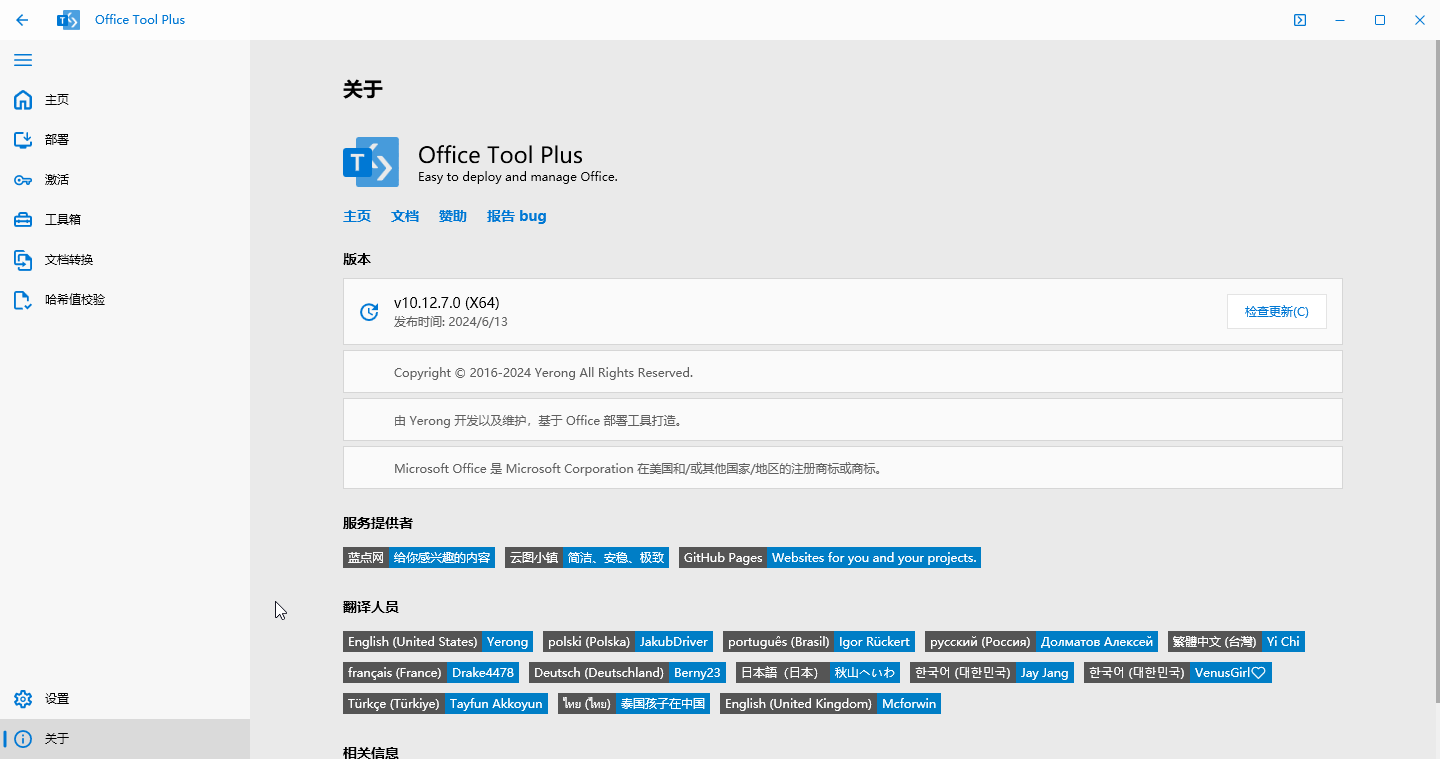This screenshot has width=1440, height=759.
Task: Select the 关于 (About) sidebar entry
Action: (x=56, y=738)
